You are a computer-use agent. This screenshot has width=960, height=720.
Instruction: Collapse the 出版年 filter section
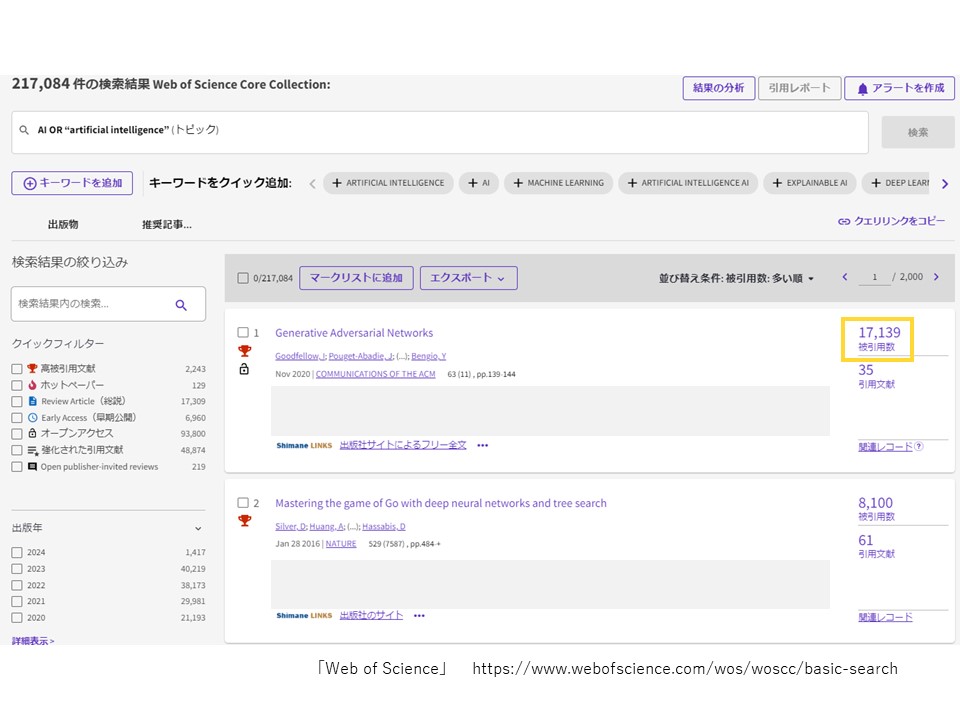[198, 528]
